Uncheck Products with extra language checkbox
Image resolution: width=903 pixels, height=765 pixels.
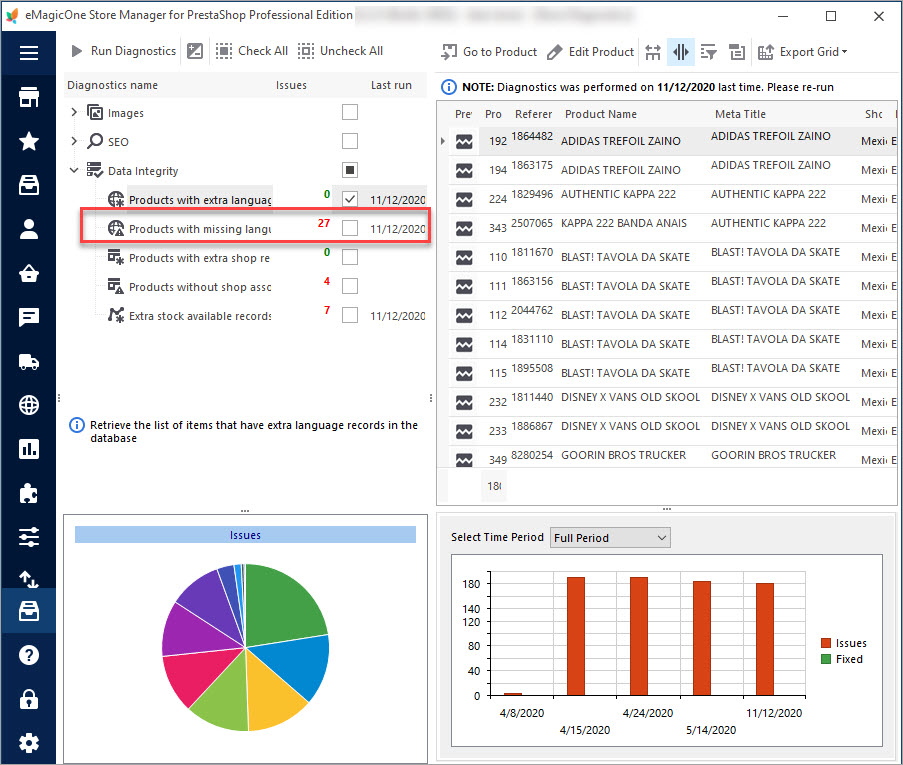[350, 199]
